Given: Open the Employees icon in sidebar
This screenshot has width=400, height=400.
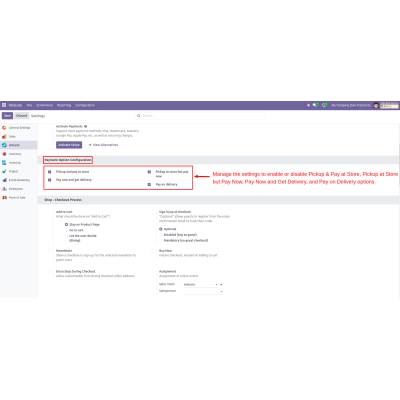Looking at the screenshot, I should pyautogui.click(x=4, y=189).
